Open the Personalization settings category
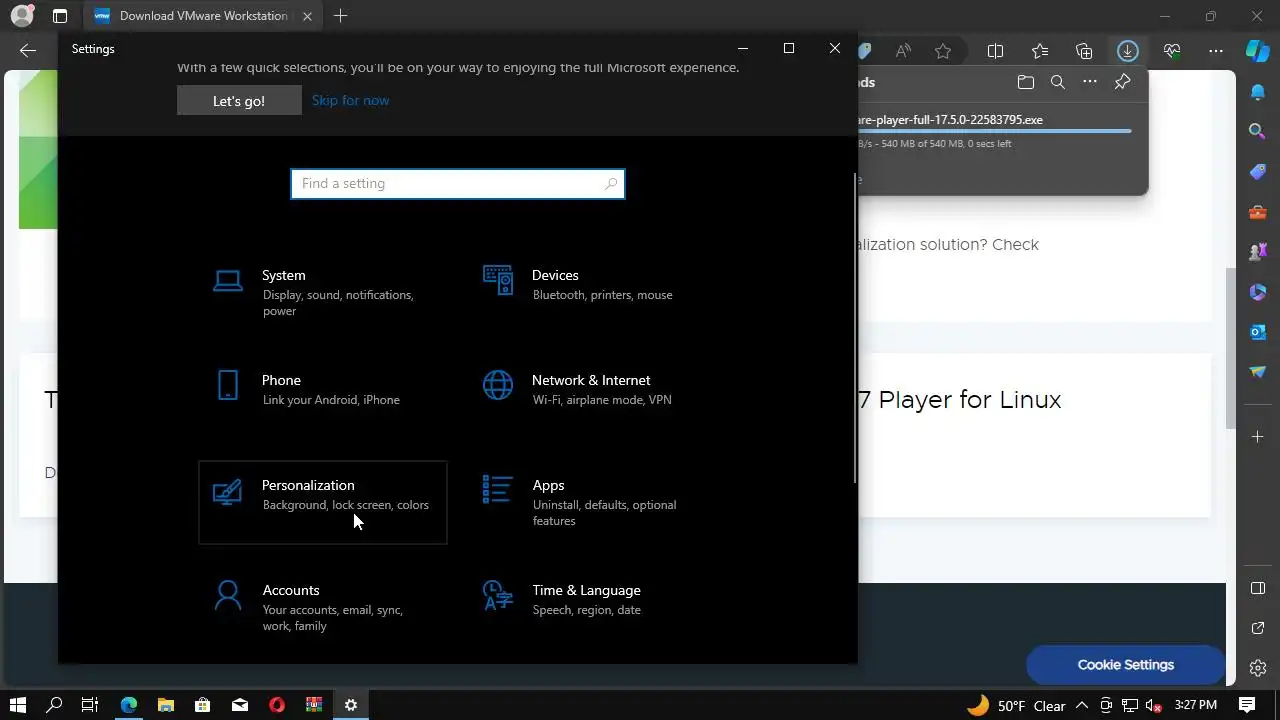The image size is (1280, 720). coord(322,502)
